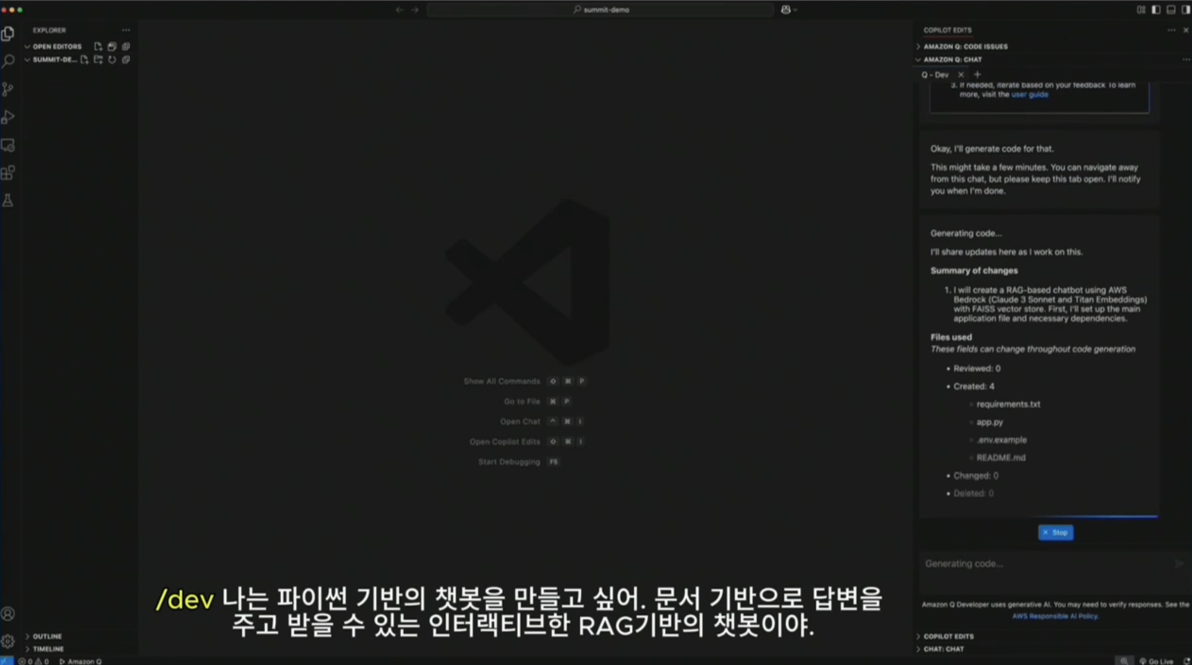The width and height of the screenshot is (1192, 665).
Task: Click Open Copilot Edits shortcut hint
Action: 527,442
